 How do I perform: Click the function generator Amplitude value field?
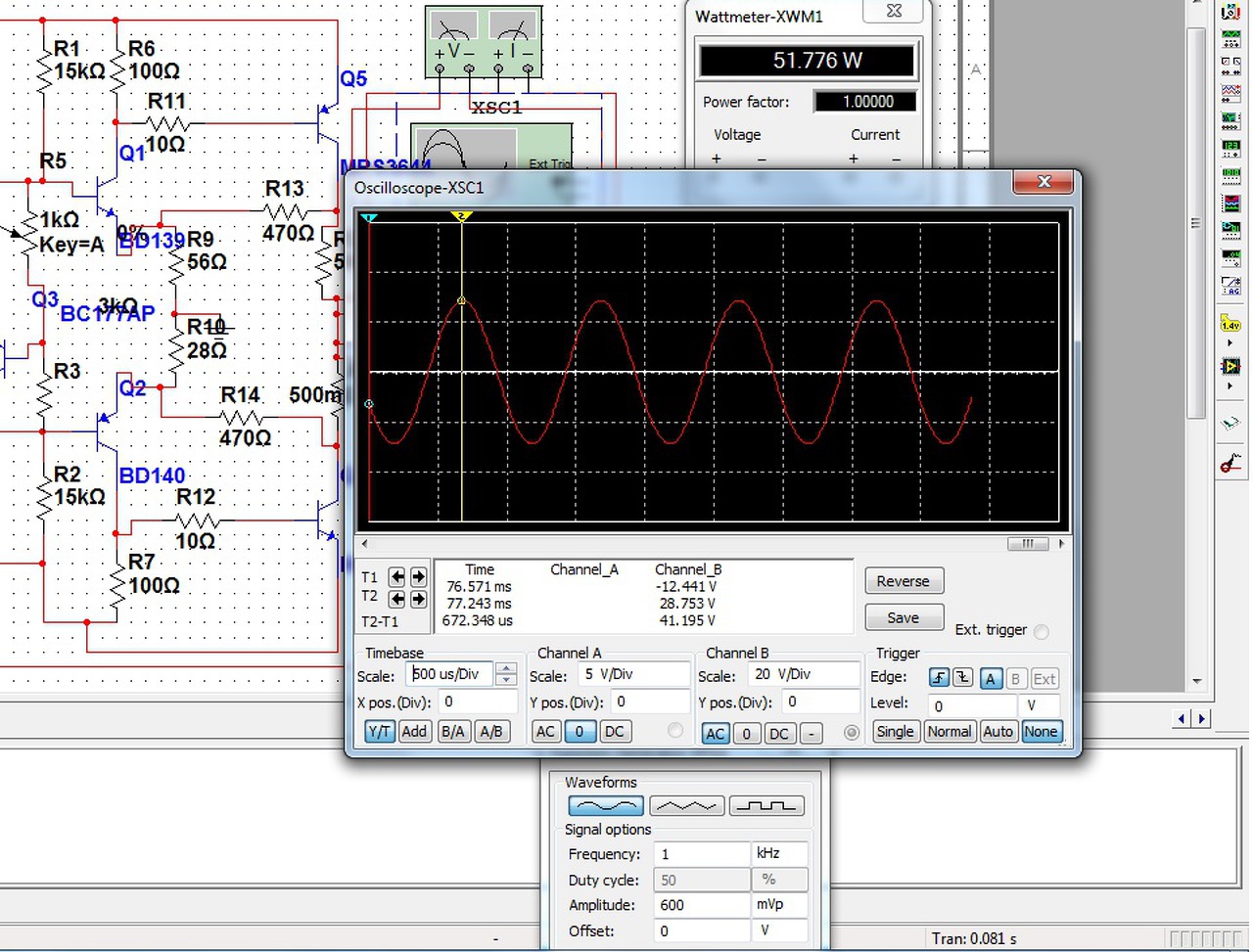click(x=702, y=905)
